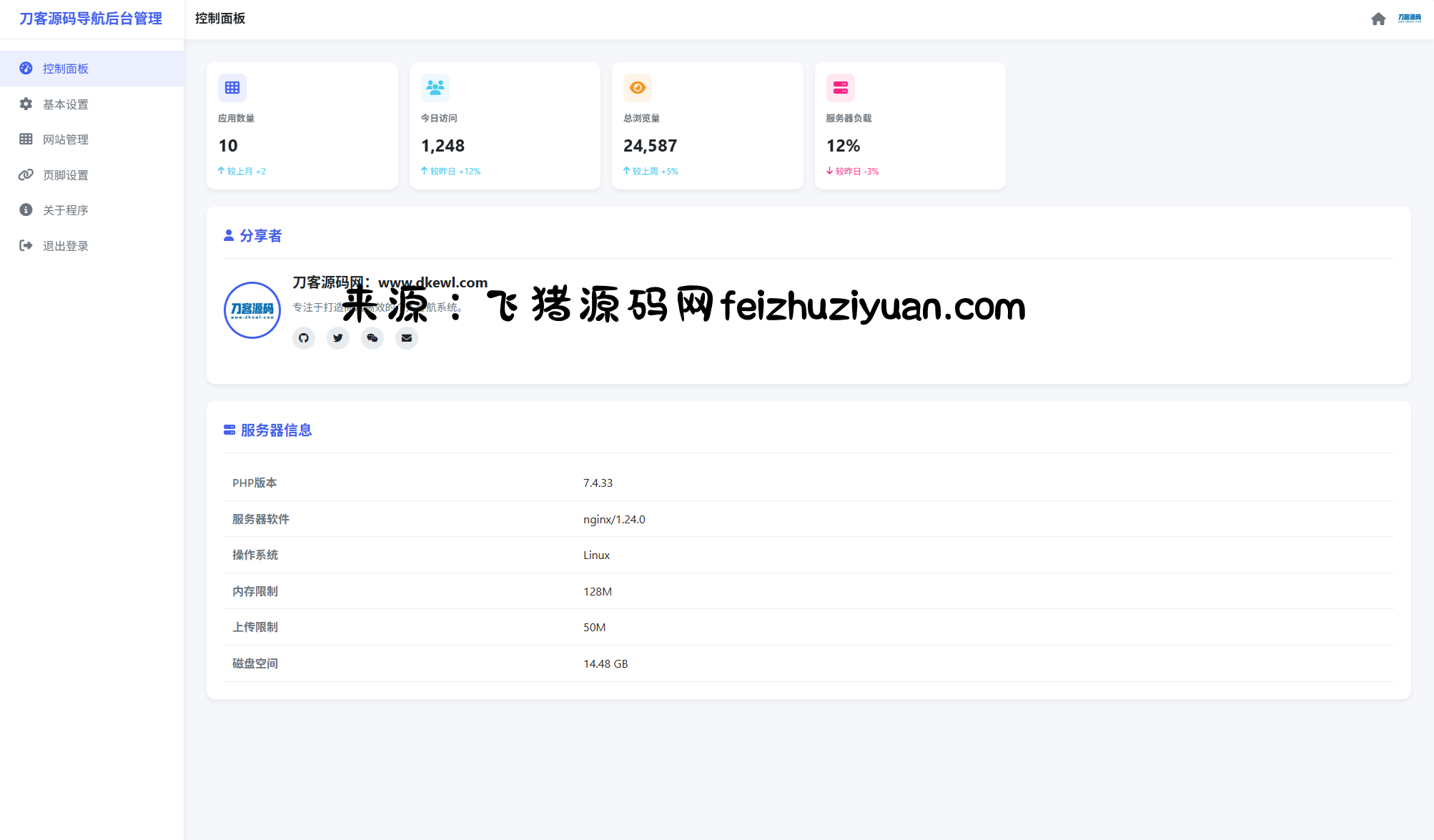Click the users icon in 今日访问 card
Image resolution: width=1434 pixels, height=840 pixels.
coord(435,88)
